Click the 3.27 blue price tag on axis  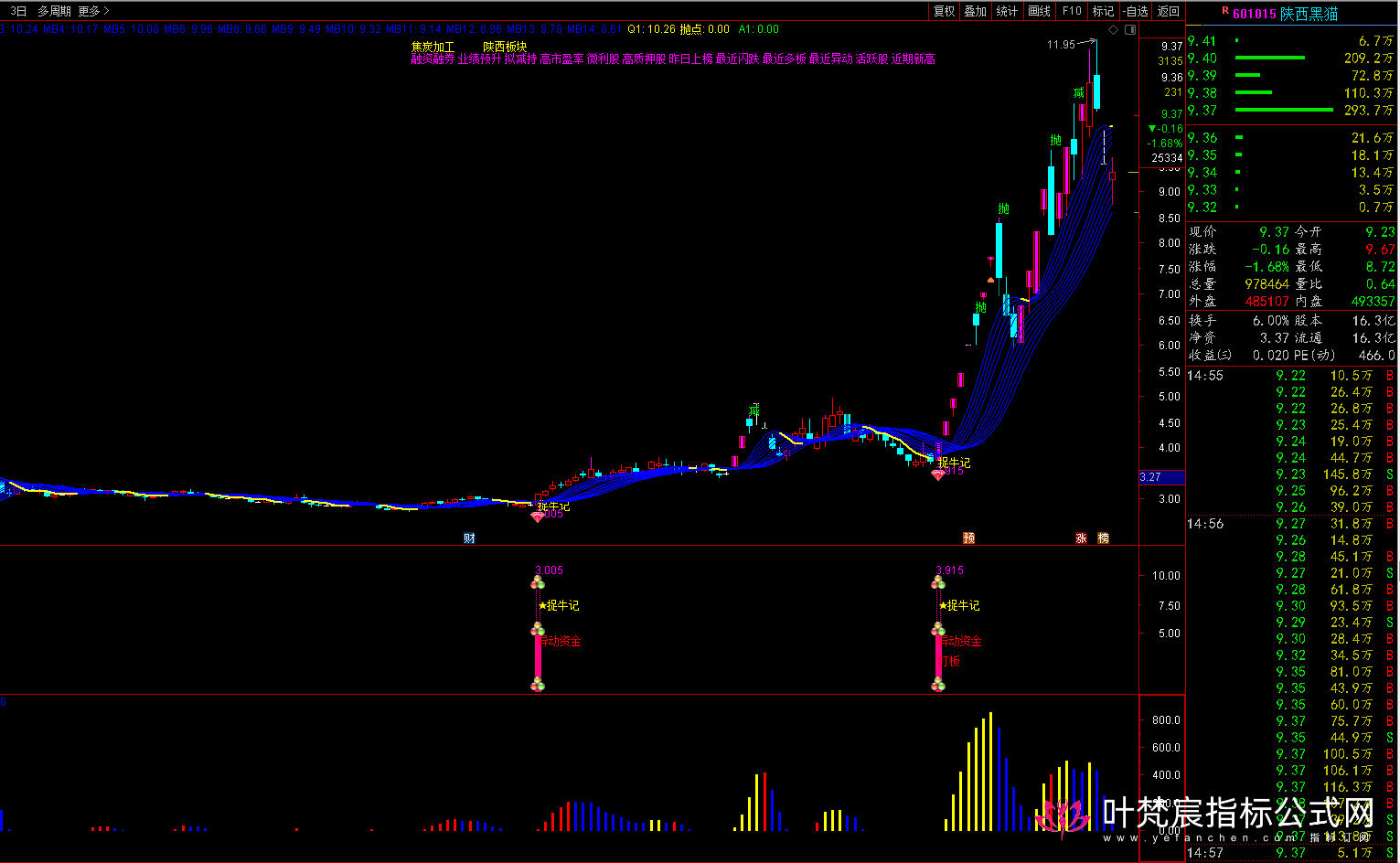coord(1161,477)
